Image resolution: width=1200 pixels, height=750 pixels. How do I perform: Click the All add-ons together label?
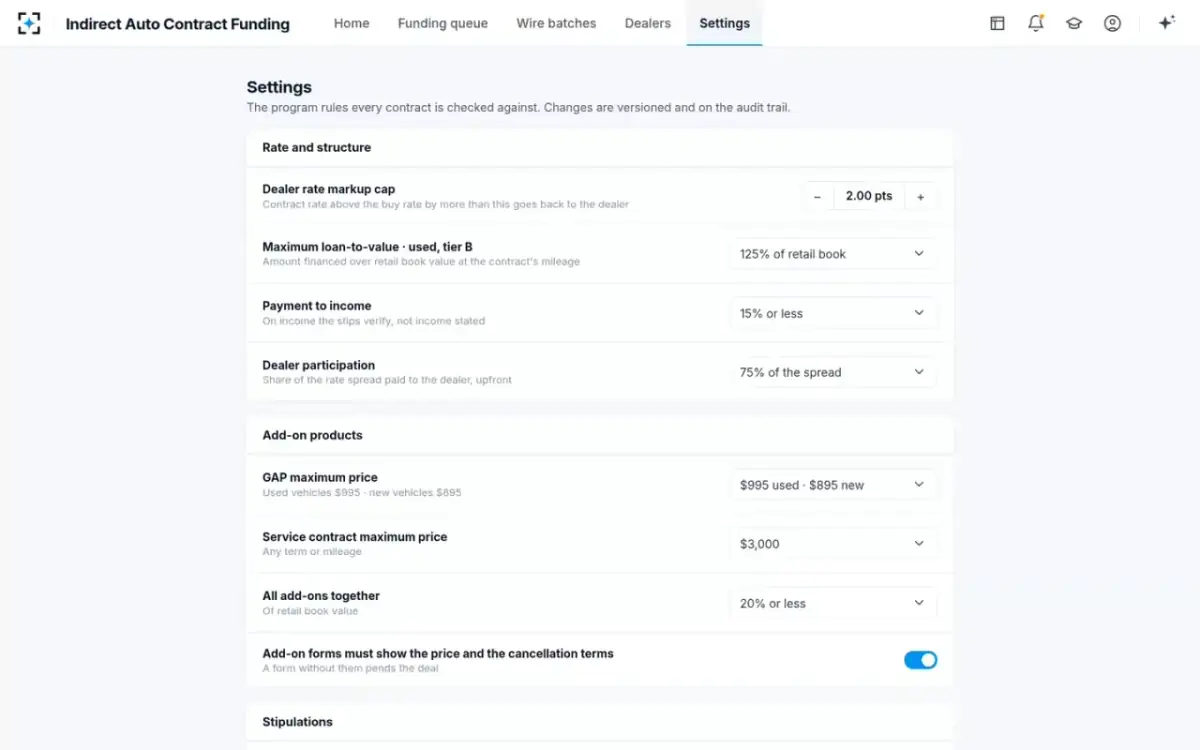[321, 596]
